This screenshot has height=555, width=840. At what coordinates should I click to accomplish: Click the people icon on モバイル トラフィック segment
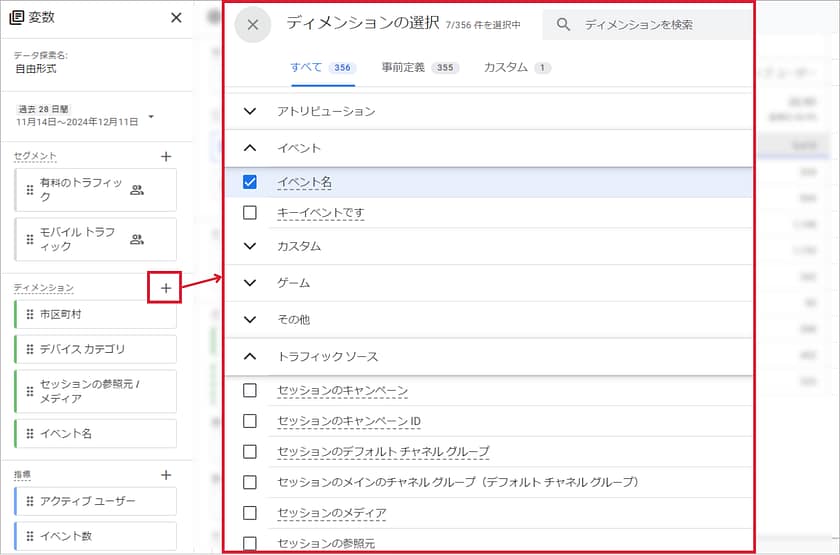[x=137, y=239]
